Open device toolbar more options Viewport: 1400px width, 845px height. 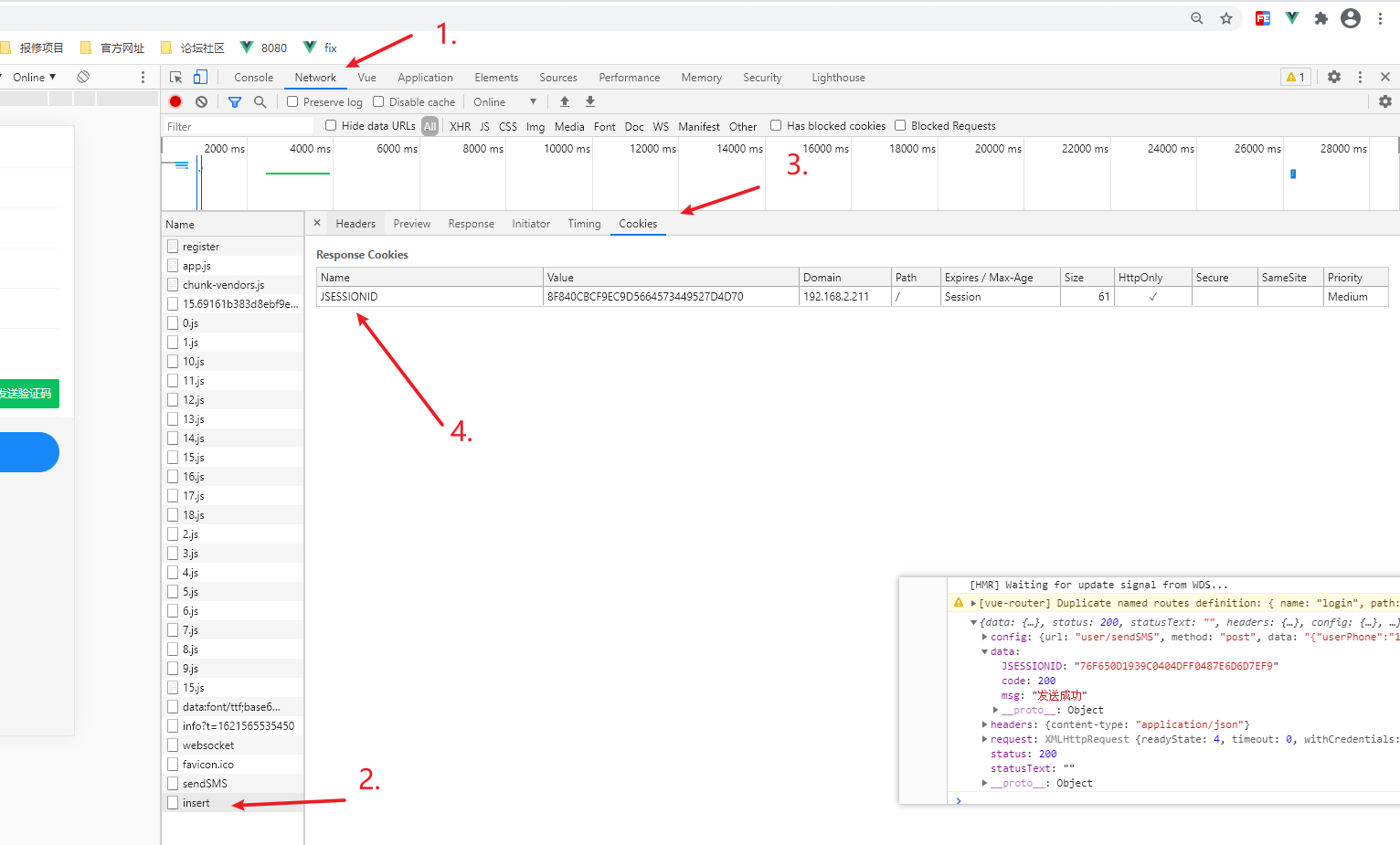(x=143, y=78)
